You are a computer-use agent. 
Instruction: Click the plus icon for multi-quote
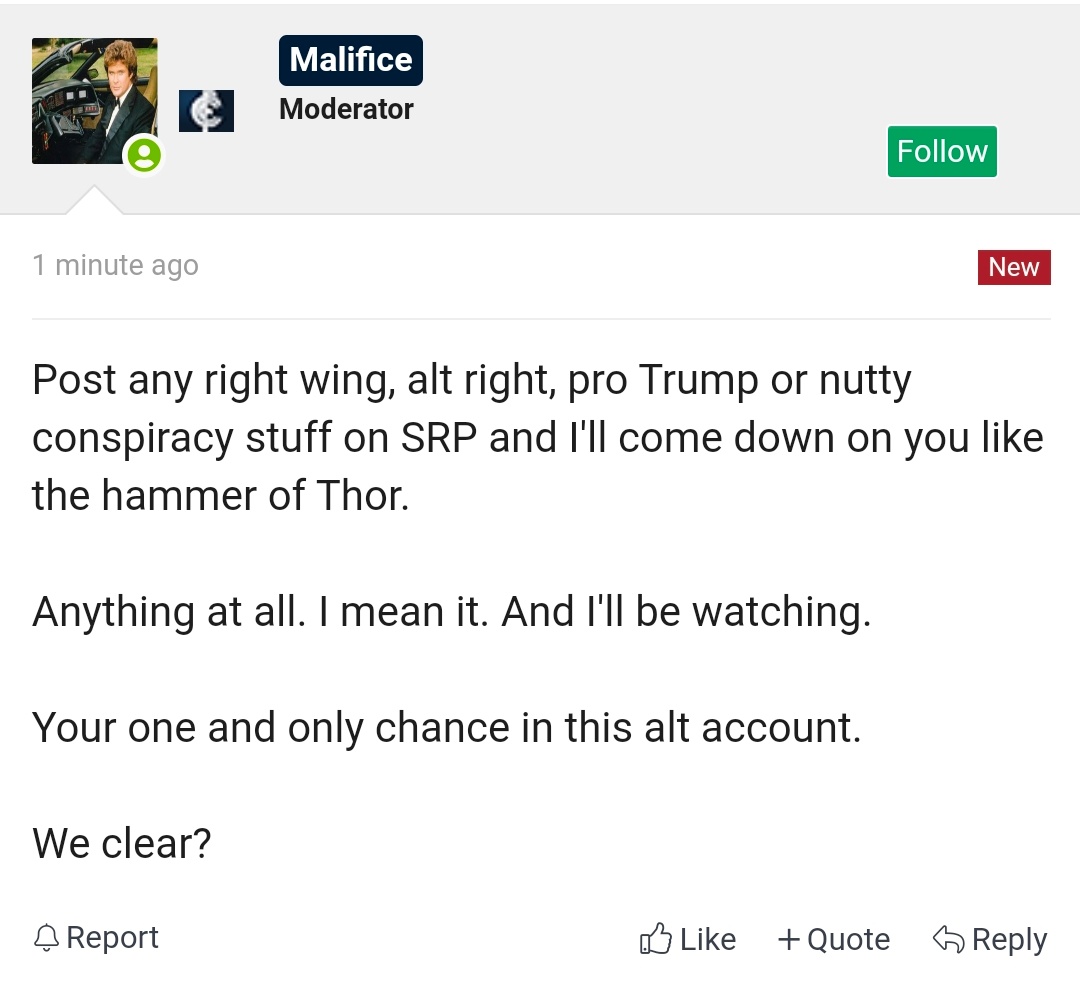click(789, 940)
